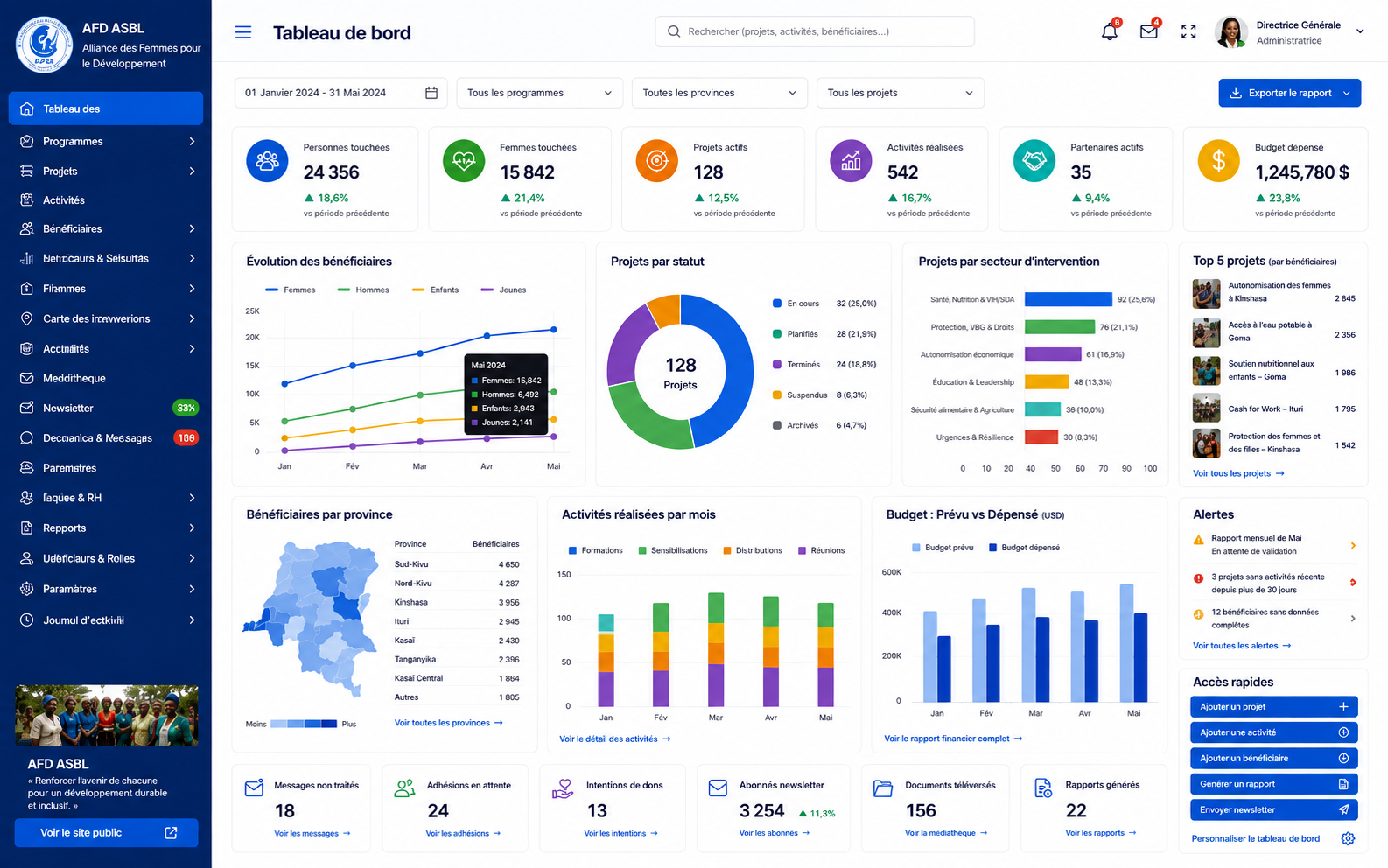Click the hamburger menu icon

click(x=243, y=32)
